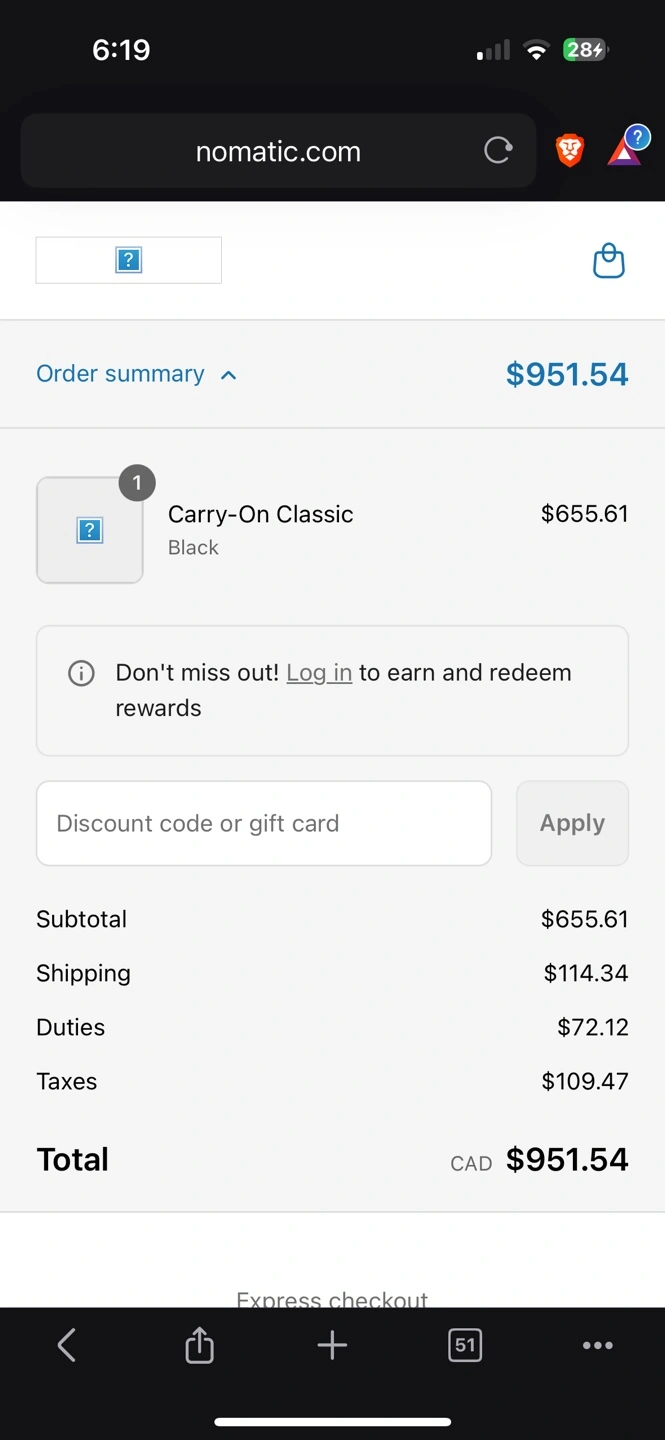Tap the Brave shields lion icon
The image size is (665, 1440).
tap(570, 151)
